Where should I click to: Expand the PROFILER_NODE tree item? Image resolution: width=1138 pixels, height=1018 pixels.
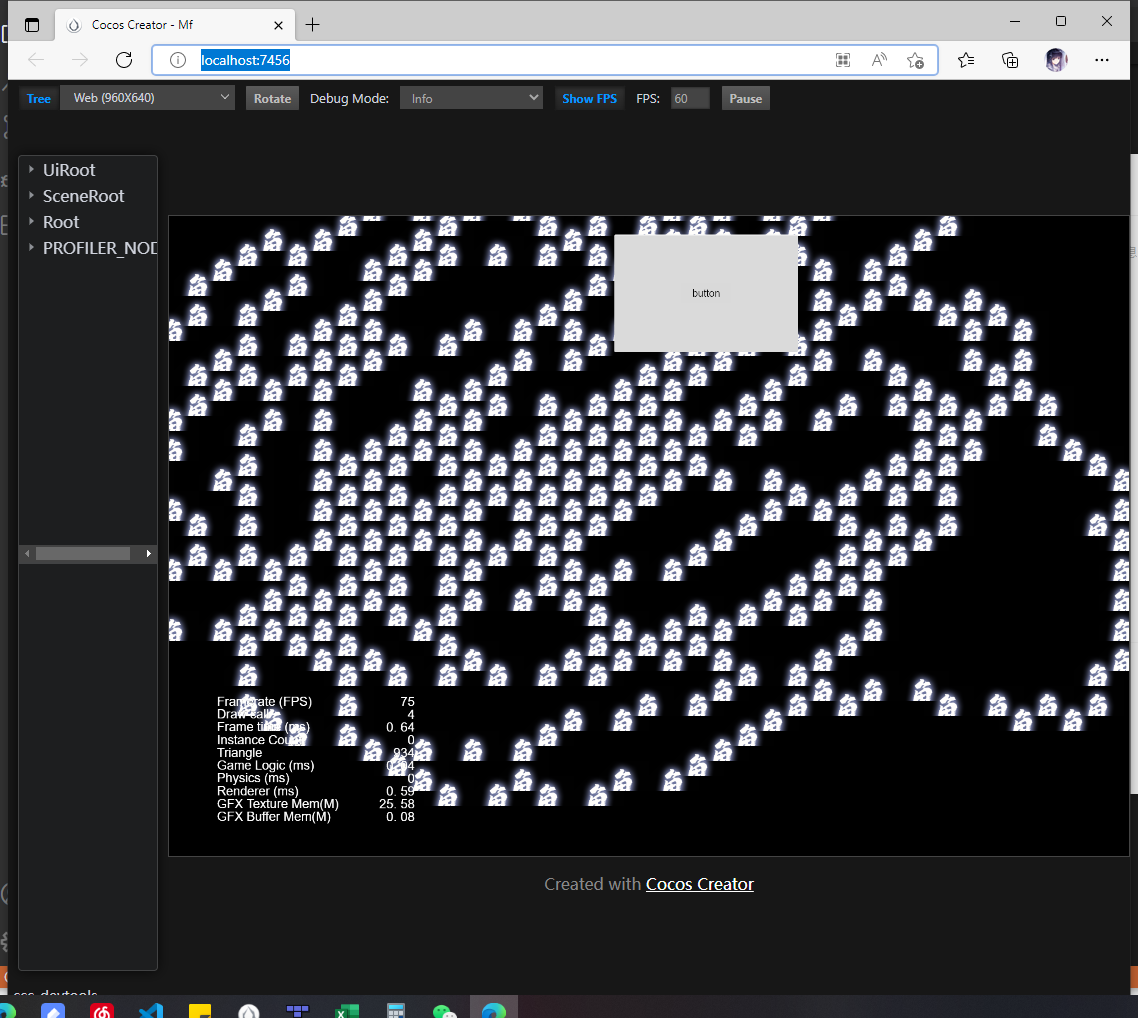[x=31, y=247]
